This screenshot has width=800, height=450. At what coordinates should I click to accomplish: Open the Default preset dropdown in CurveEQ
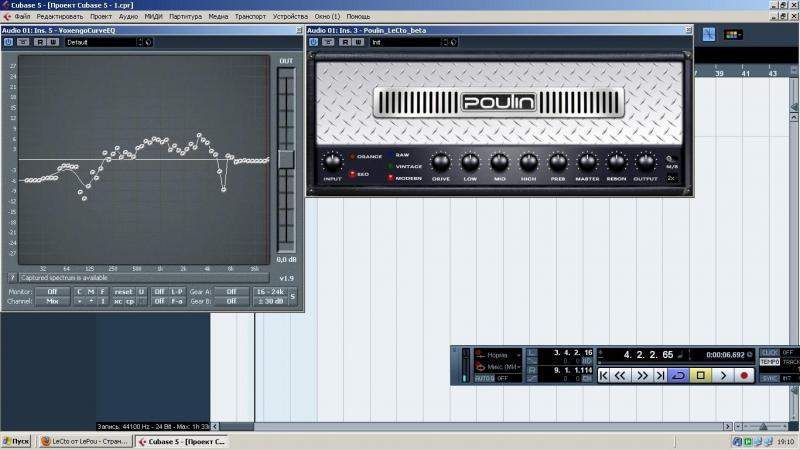(x=102, y=42)
